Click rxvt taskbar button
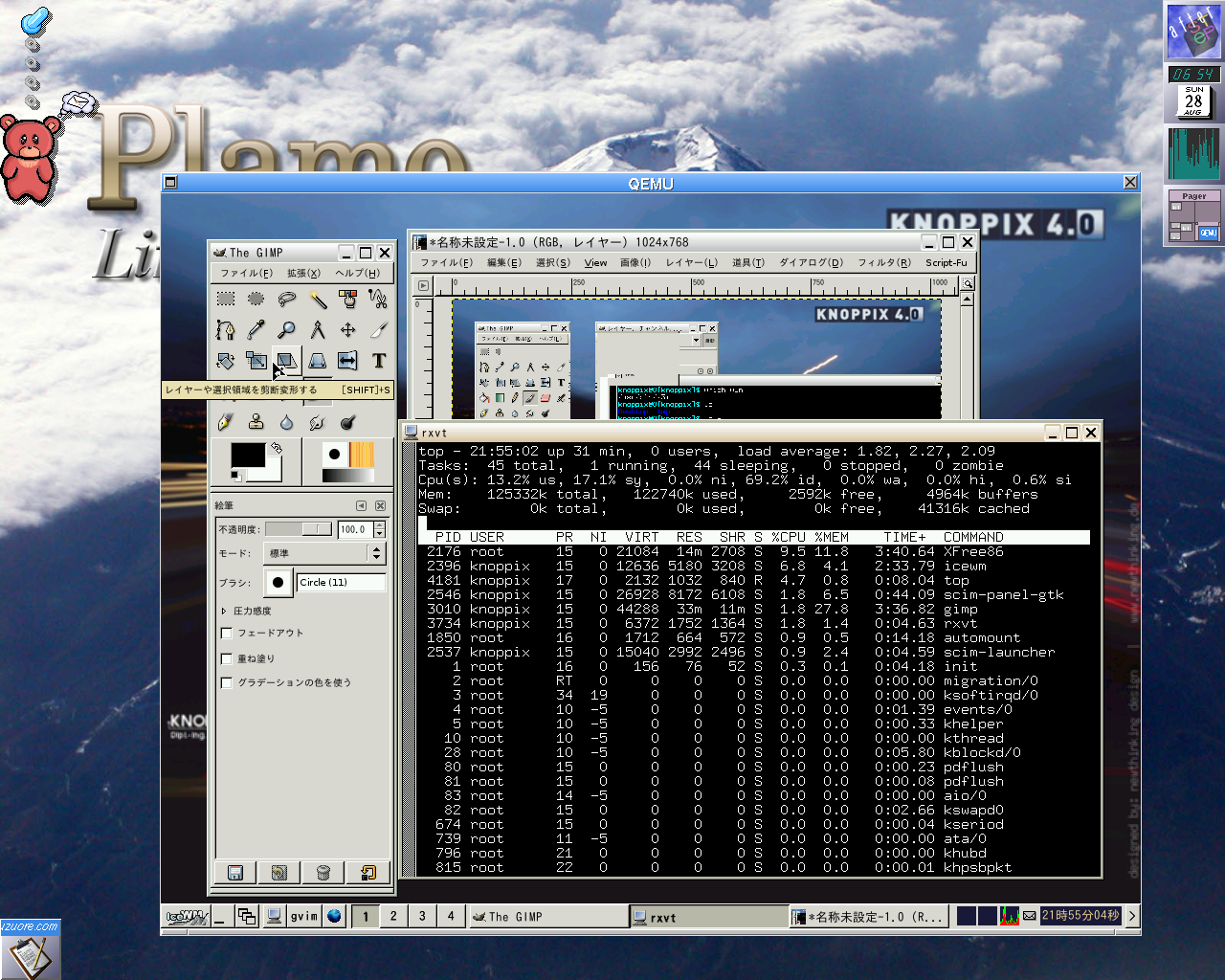The height and width of the screenshot is (980, 1225). (x=708, y=917)
